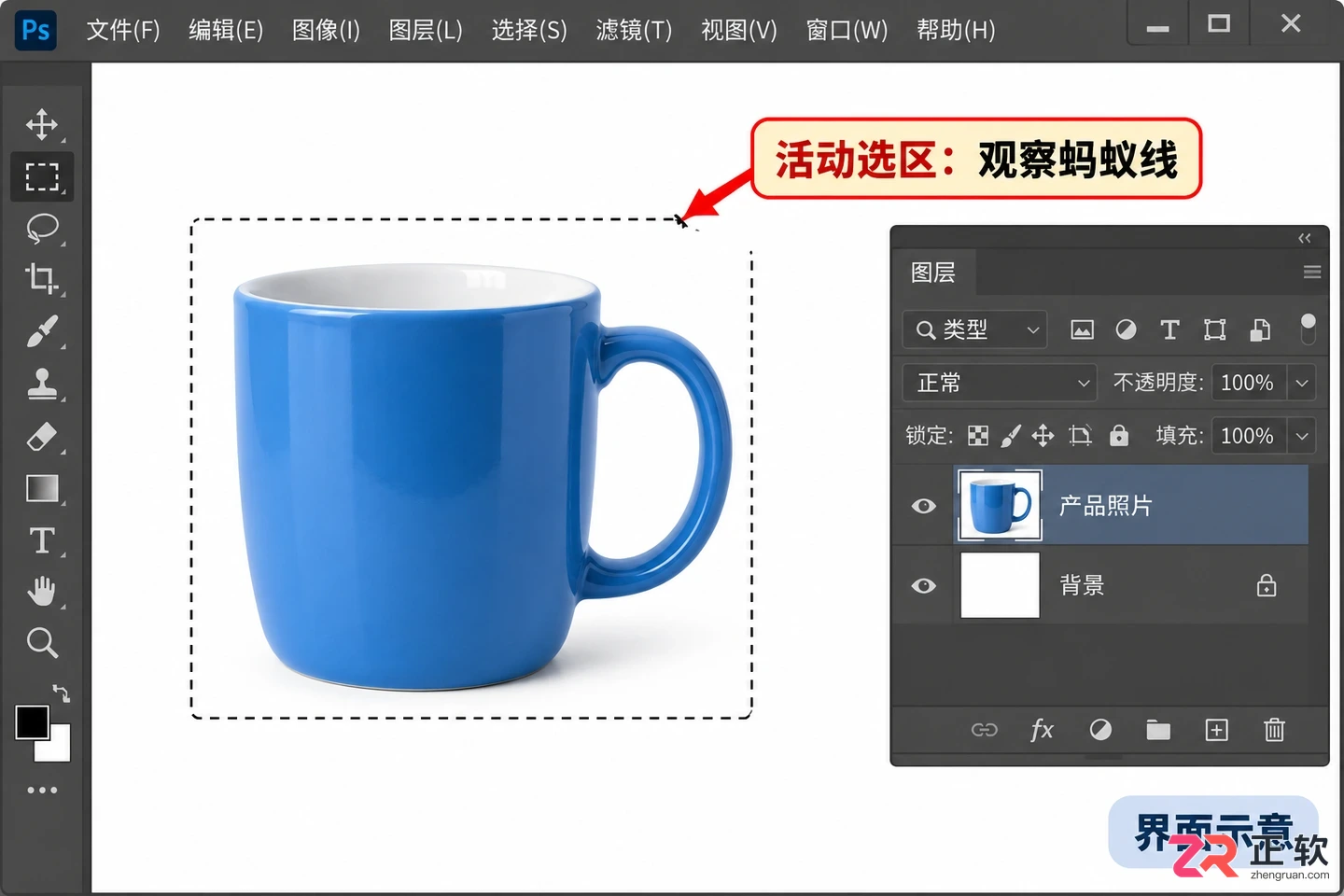
Task: Create a new layer group
Action: (1158, 730)
